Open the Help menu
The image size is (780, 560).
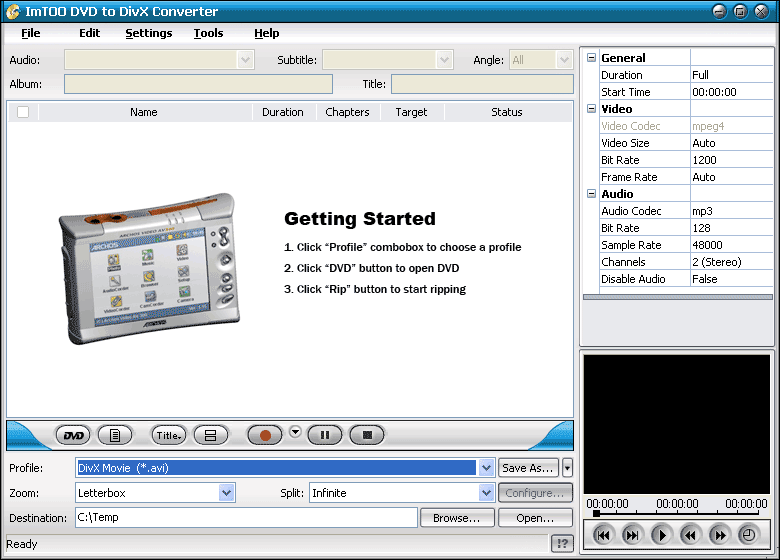[267, 33]
